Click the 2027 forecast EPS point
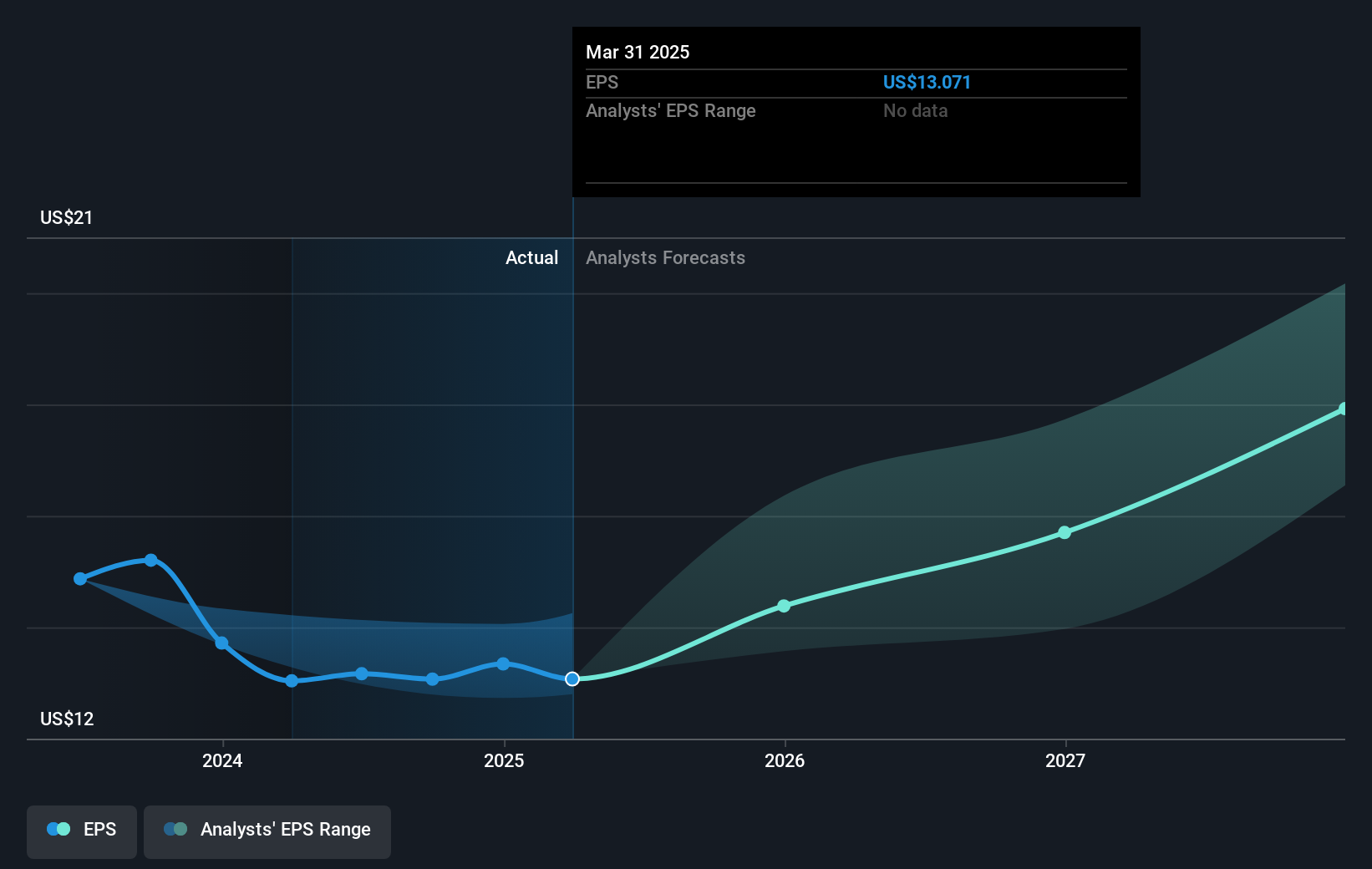This screenshot has width=1372, height=869. pos(1065,532)
